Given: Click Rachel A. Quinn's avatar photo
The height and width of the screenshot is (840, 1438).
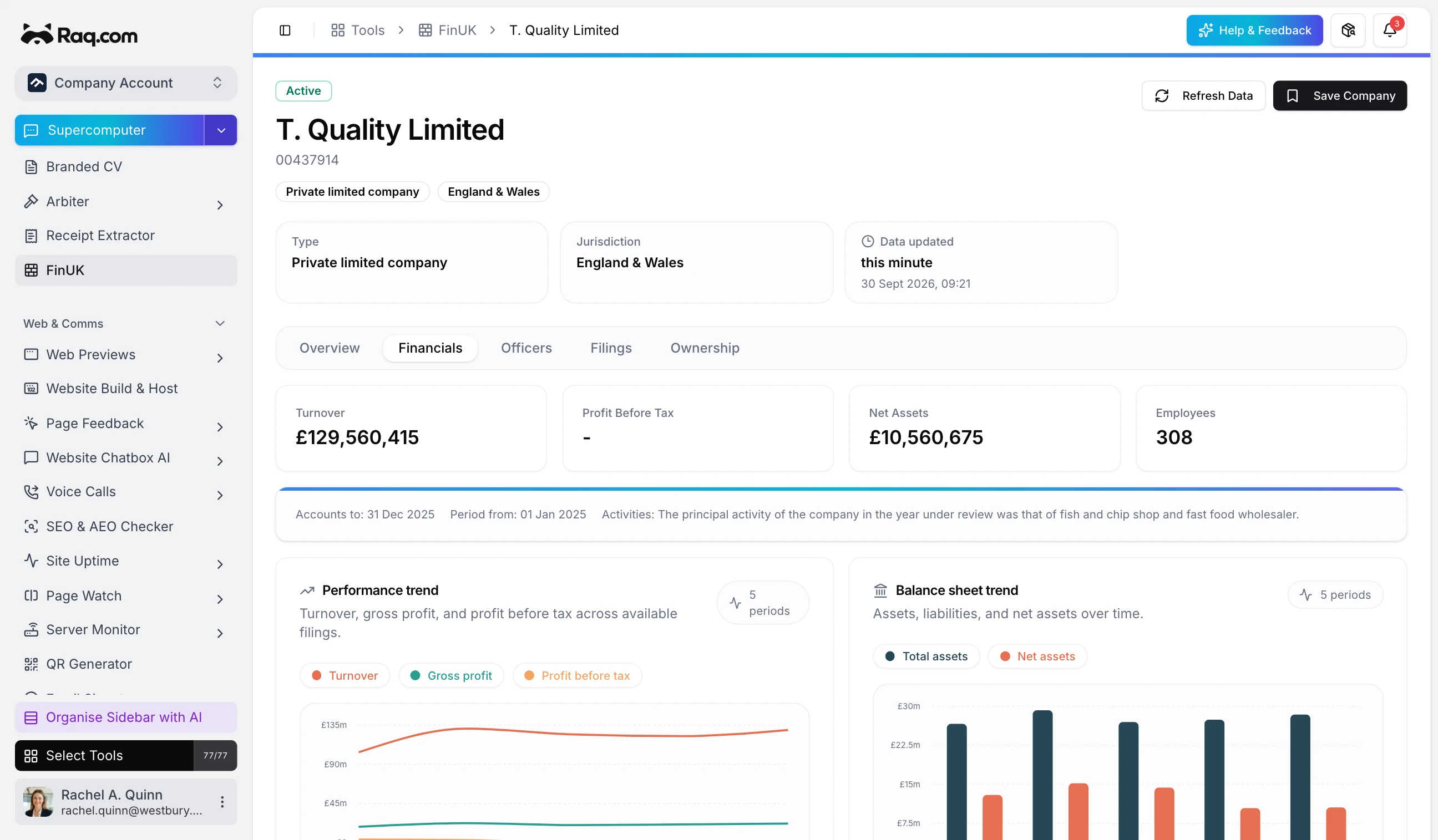Looking at the screenshot, I should tap(38, 802).
